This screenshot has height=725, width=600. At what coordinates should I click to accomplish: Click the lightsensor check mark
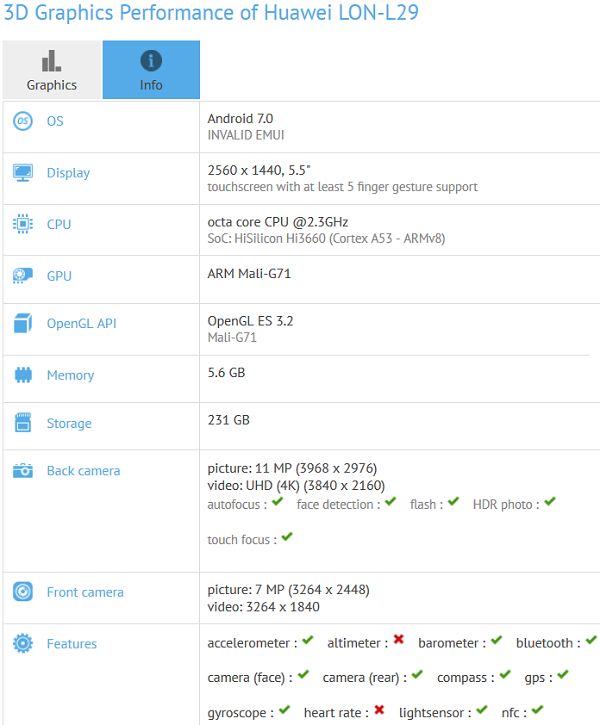tap(482, 710)
